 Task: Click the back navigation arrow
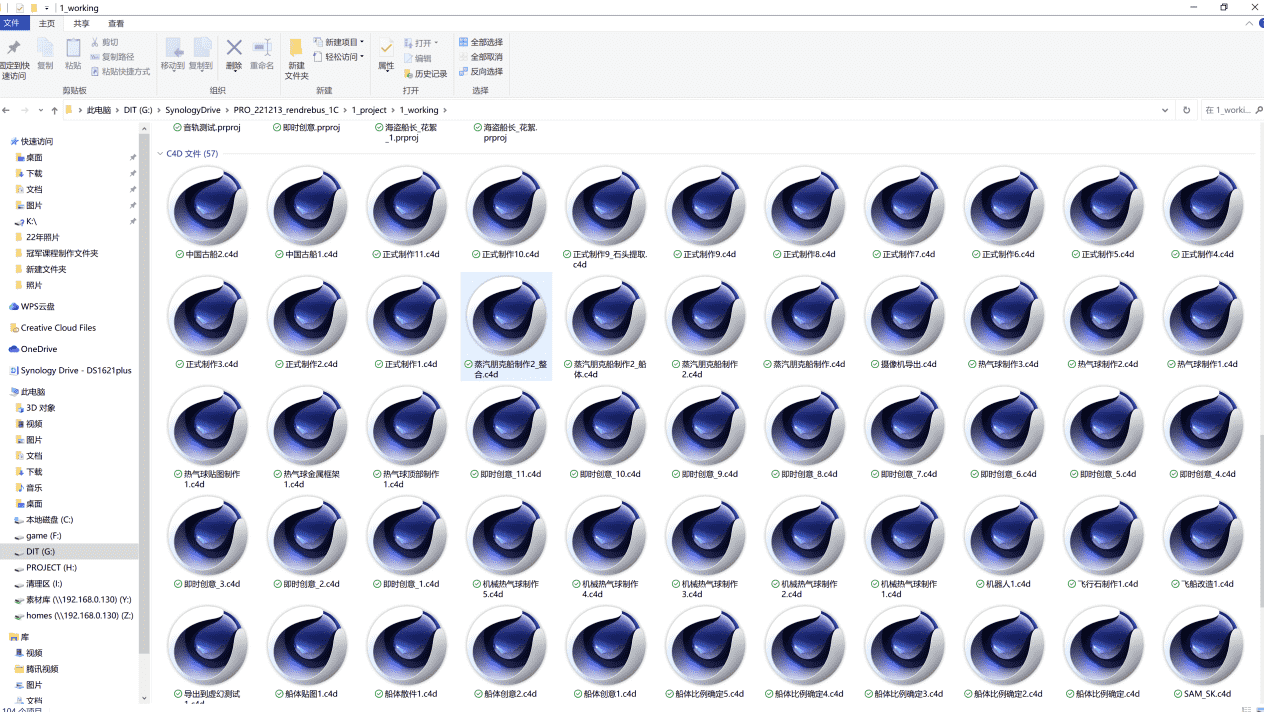tap(6, 110)
